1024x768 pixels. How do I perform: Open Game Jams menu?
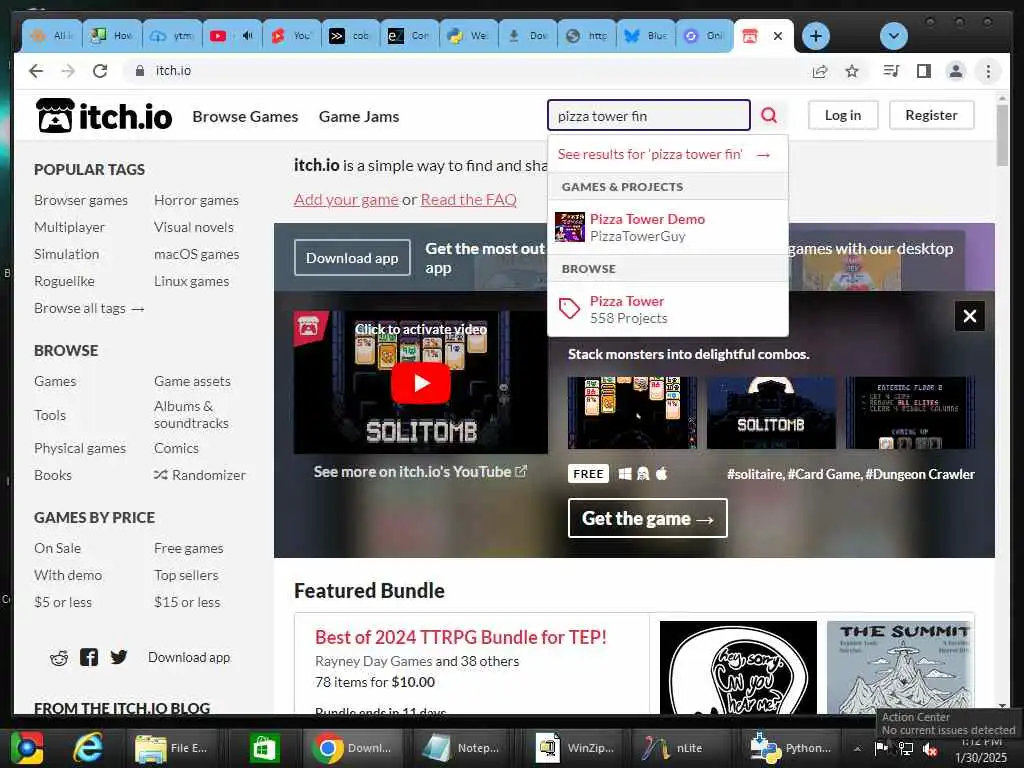[359, 116]
